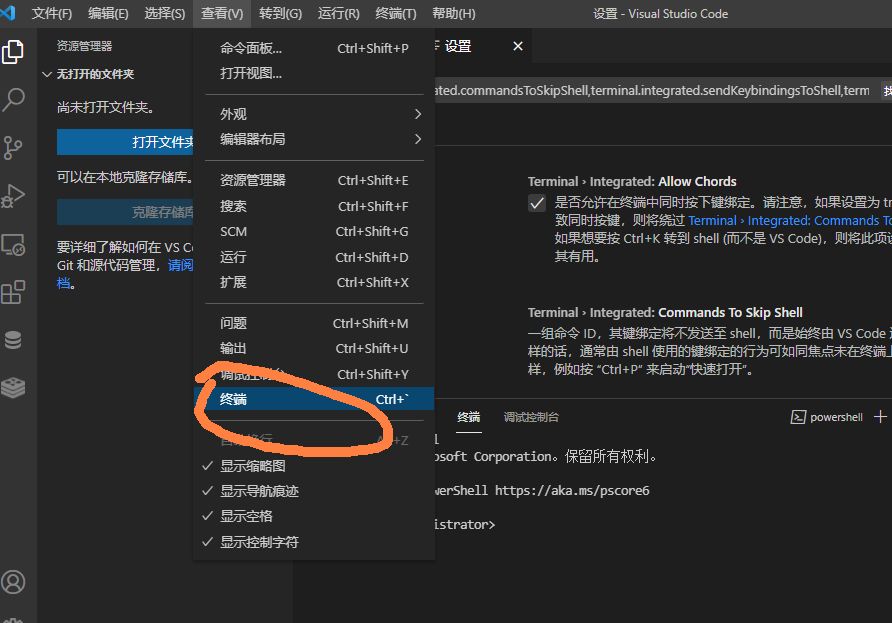Click the settings search input field

(x=653, y=90)
